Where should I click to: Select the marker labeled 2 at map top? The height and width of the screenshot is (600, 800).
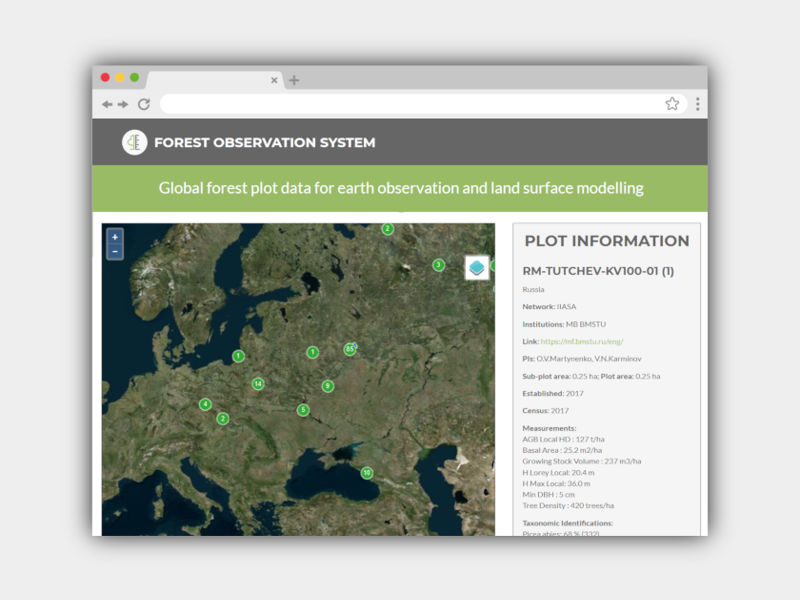(x=388, y=229)
